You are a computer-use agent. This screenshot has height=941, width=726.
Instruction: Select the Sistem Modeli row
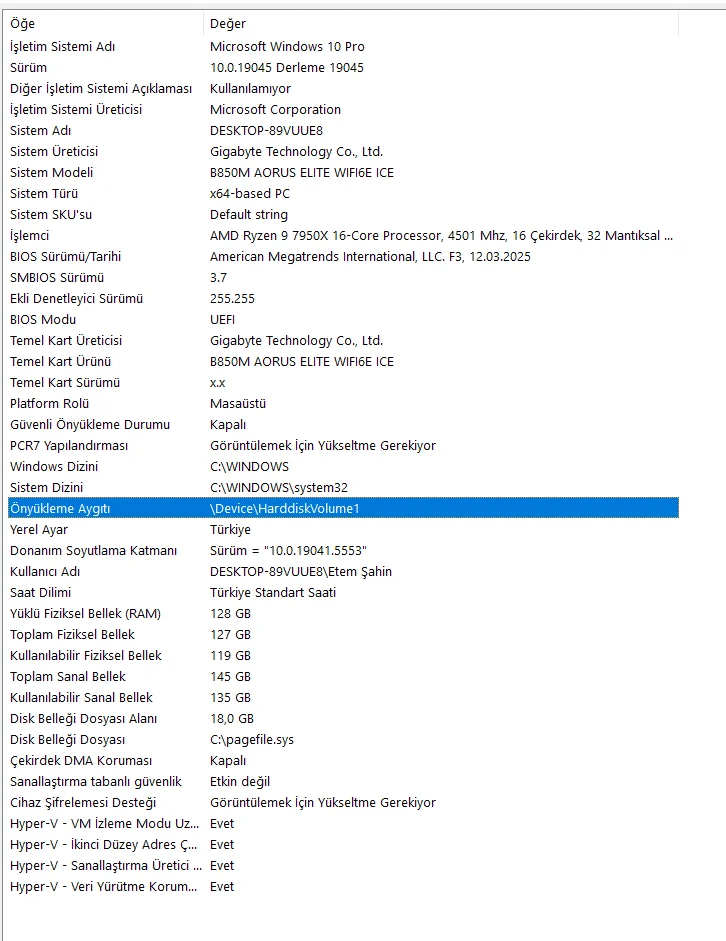[343, 172]
